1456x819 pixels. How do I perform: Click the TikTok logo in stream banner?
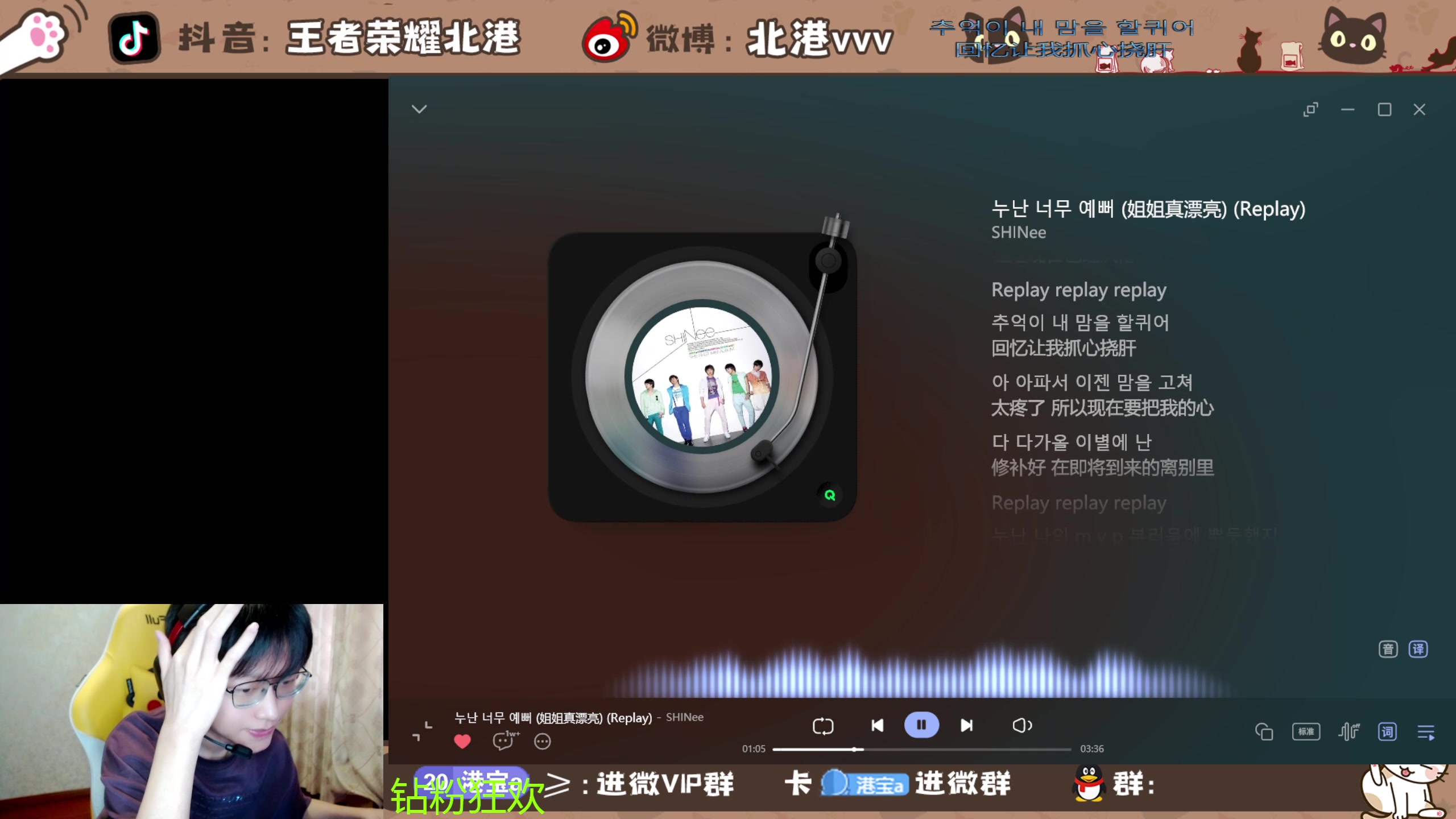click(134, 38)
